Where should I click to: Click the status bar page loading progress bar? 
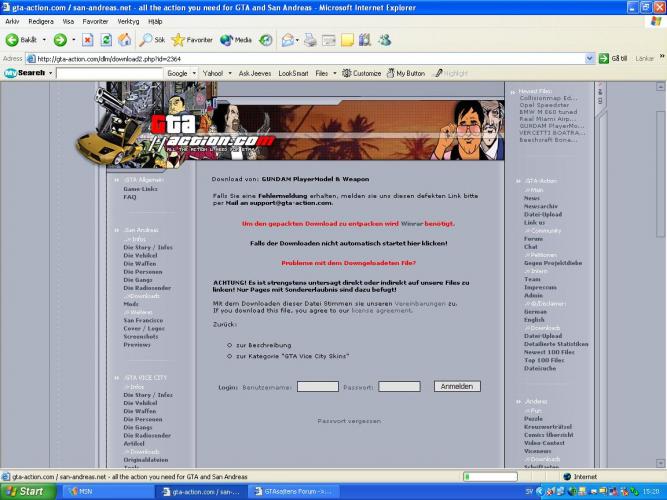point(490,477)
